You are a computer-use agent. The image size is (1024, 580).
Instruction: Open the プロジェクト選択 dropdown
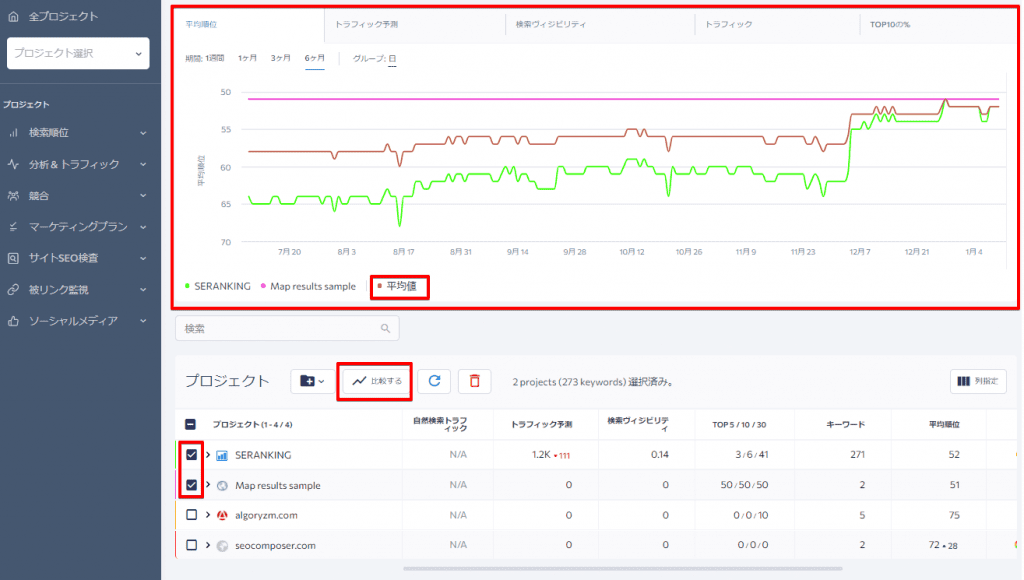(x=78, y=53)
